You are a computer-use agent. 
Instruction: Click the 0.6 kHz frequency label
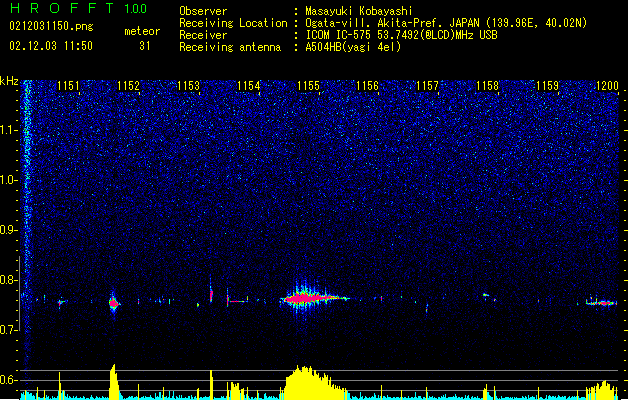tap(8, 380)
